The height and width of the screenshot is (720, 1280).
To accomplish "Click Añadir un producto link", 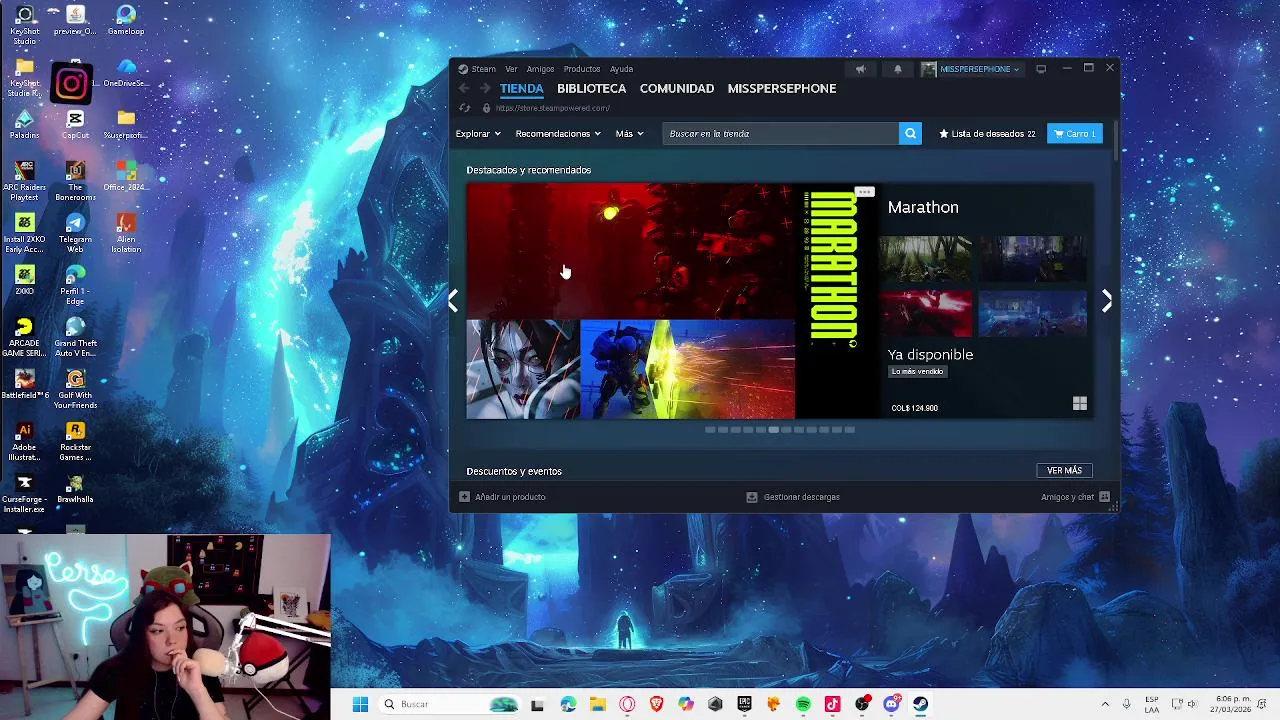I will pyautogui.click(x=510, y=497).
